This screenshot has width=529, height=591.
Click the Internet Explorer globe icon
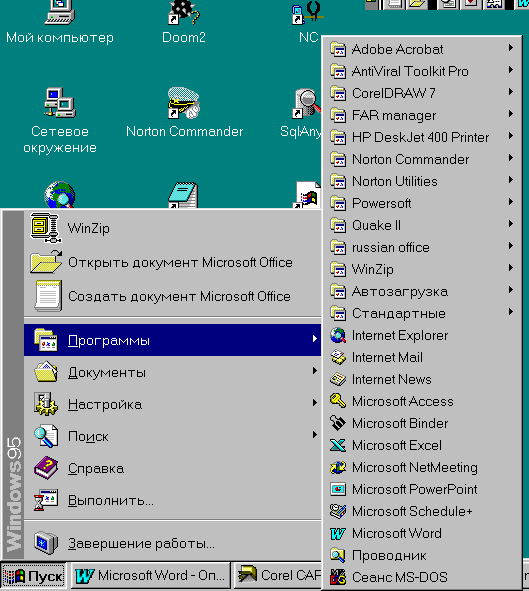338,335
